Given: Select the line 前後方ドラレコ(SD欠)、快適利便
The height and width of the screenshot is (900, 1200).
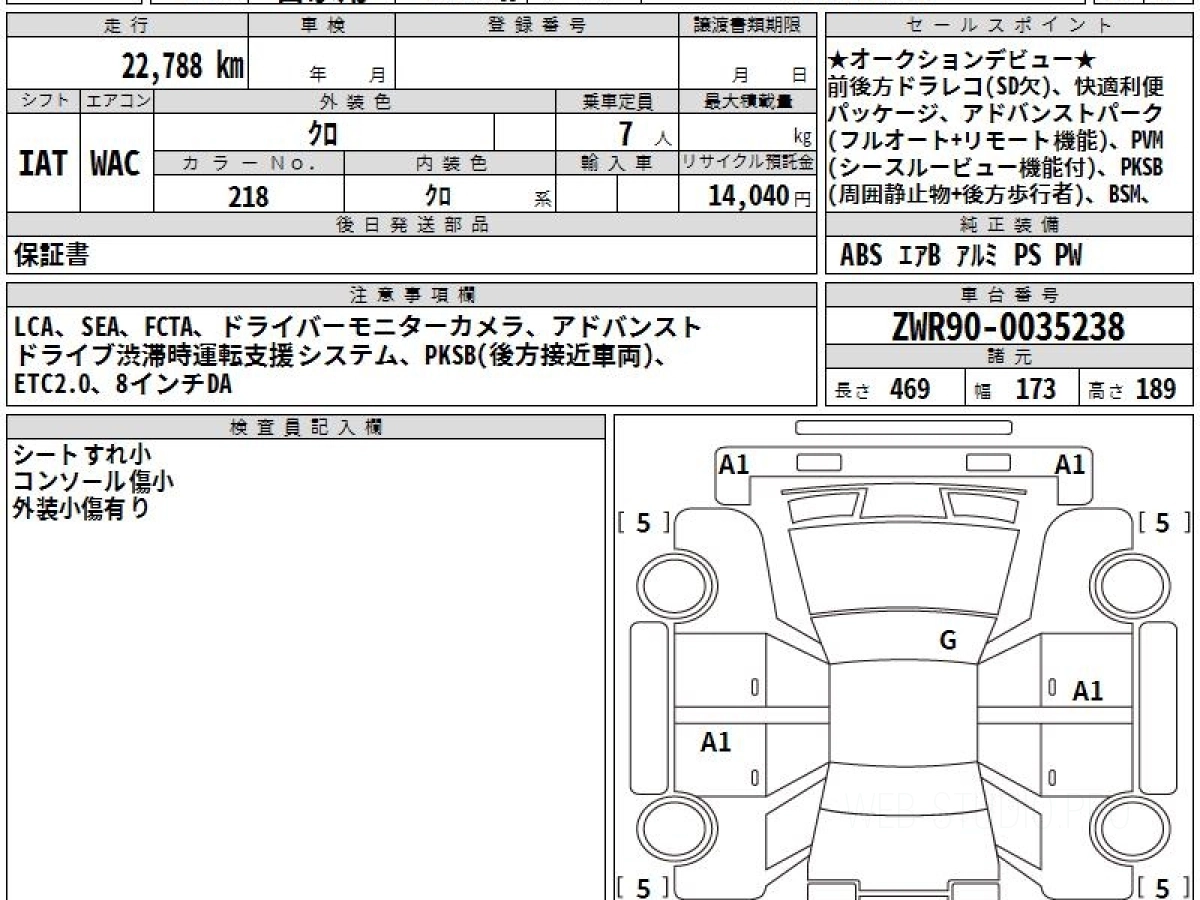Looking at the screenshot, I should [996, 87].
